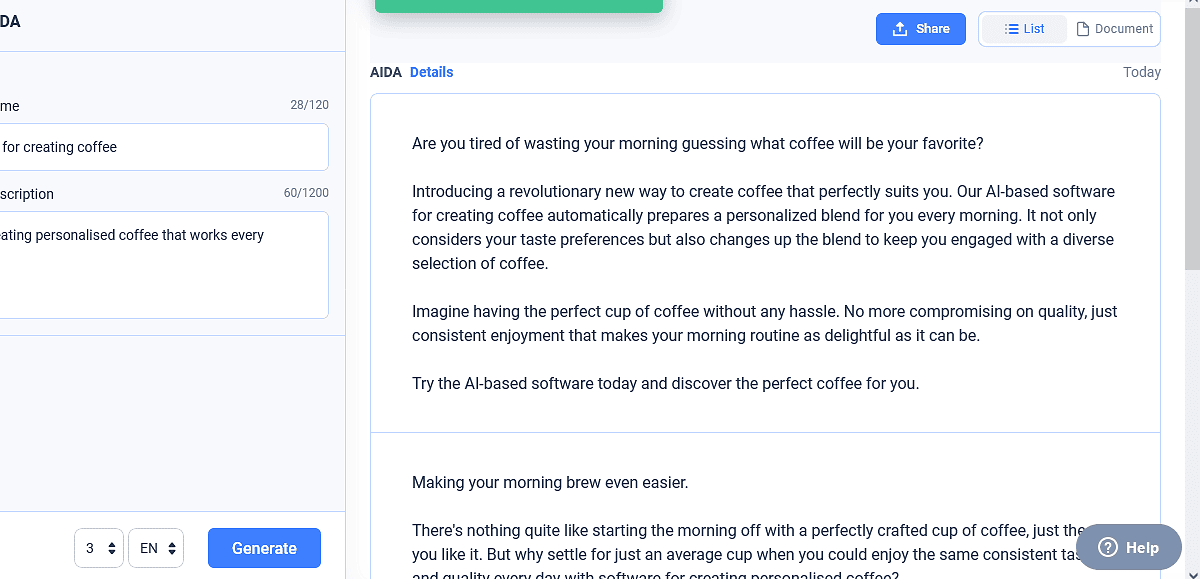The width and height of the screenshot is (1200, 579).
Task: Switch to Document view
Action: point(1114,29)
